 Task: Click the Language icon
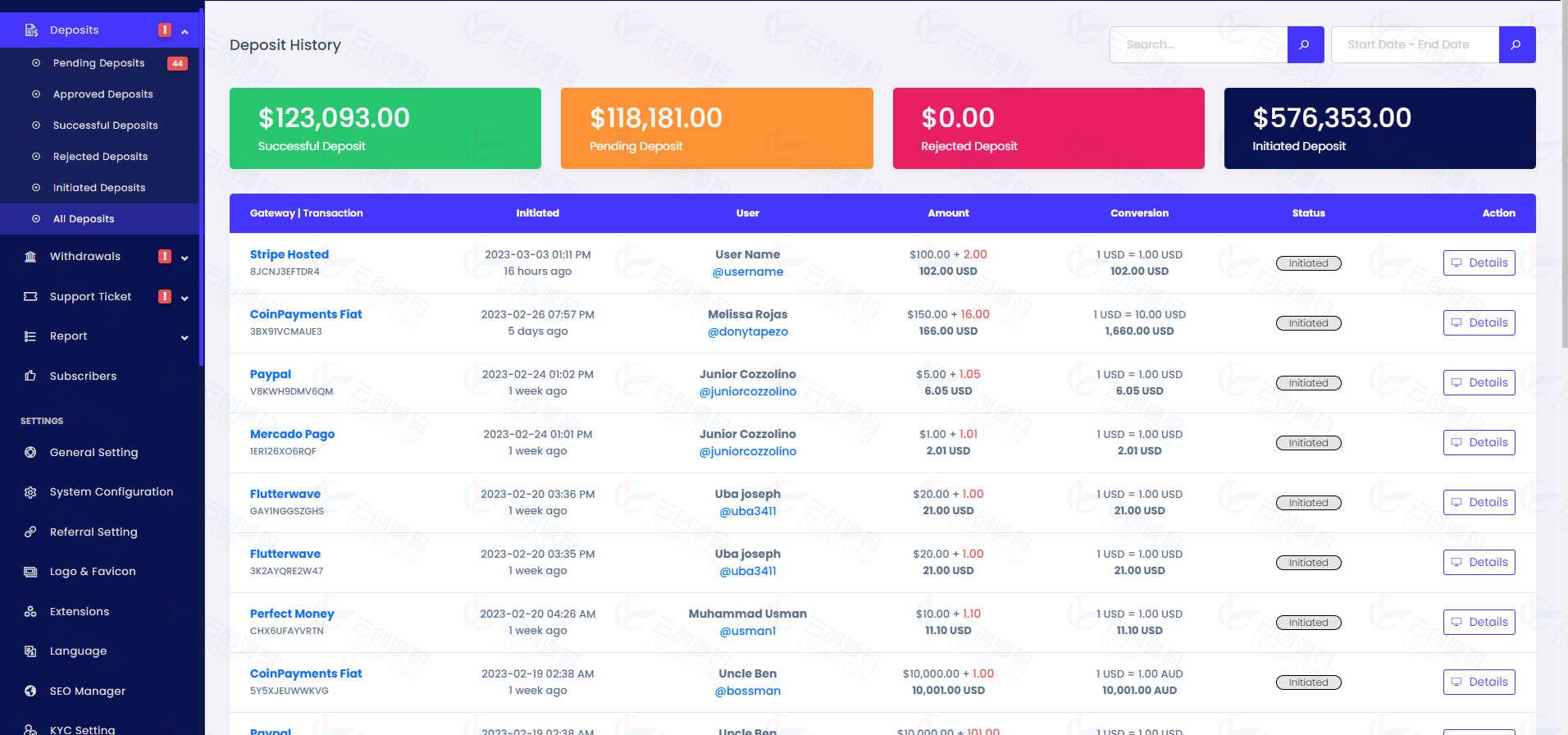pos(30,651)
